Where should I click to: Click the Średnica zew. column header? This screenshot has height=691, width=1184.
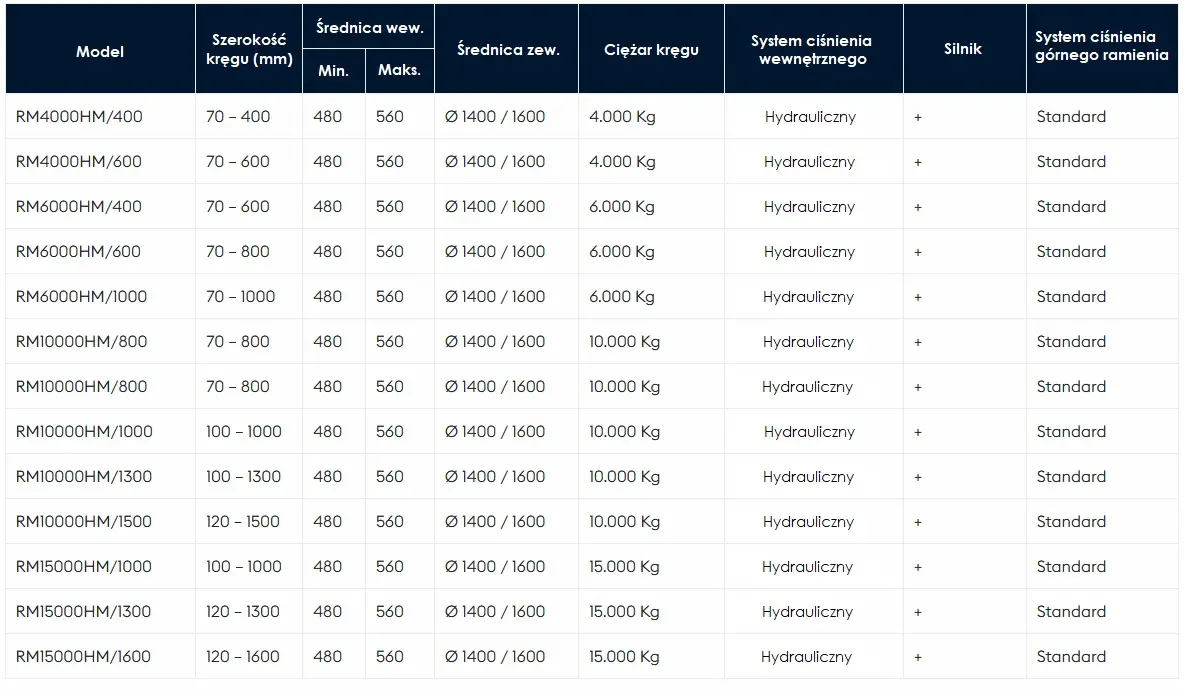coord(508,50)
